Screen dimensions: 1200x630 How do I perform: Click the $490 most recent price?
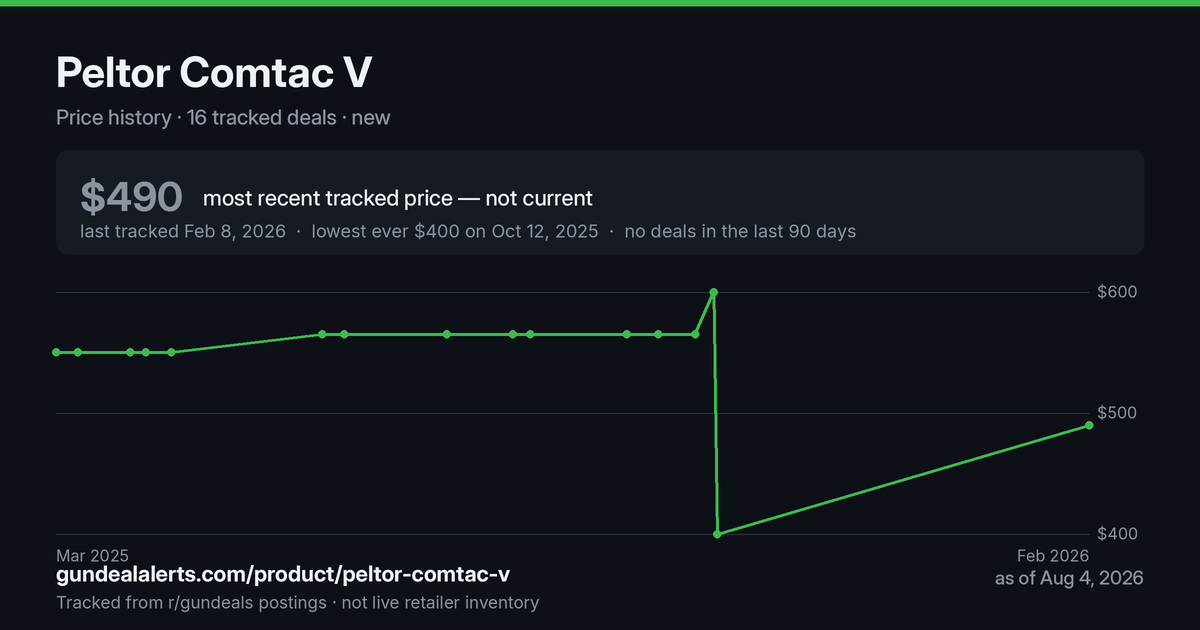tap(131, 197)
